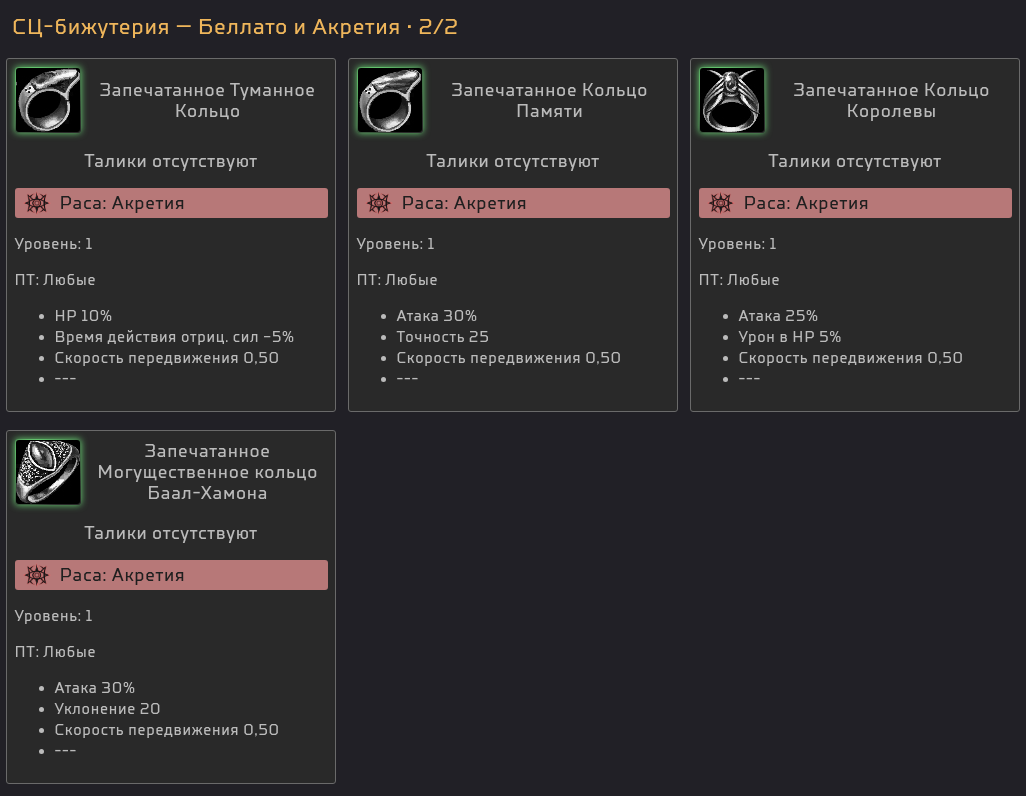Click Accretia race emblem in Кольцо Королевы card

[720, 203]
